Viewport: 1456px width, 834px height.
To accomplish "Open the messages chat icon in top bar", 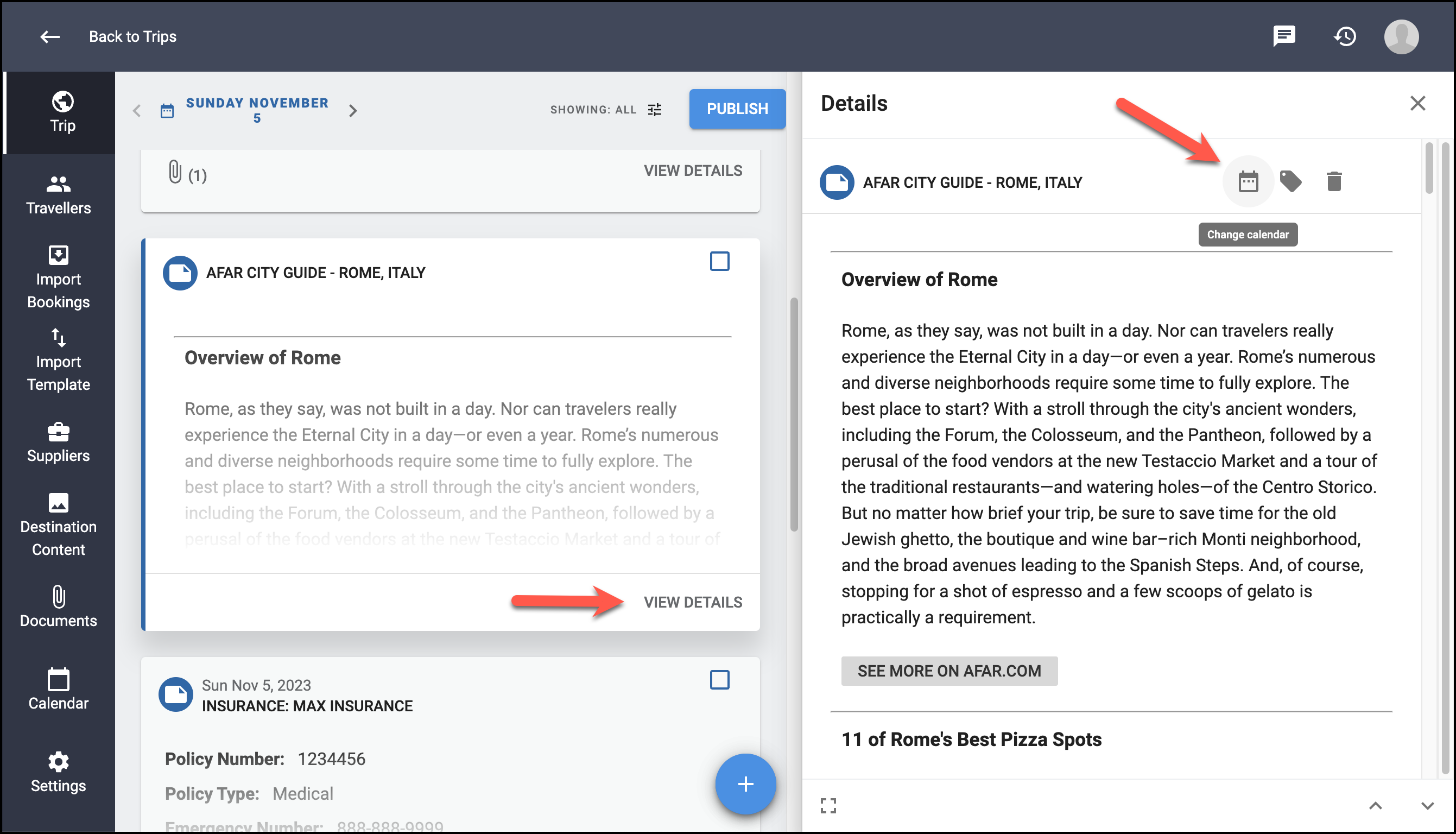I will point(1284,36).
